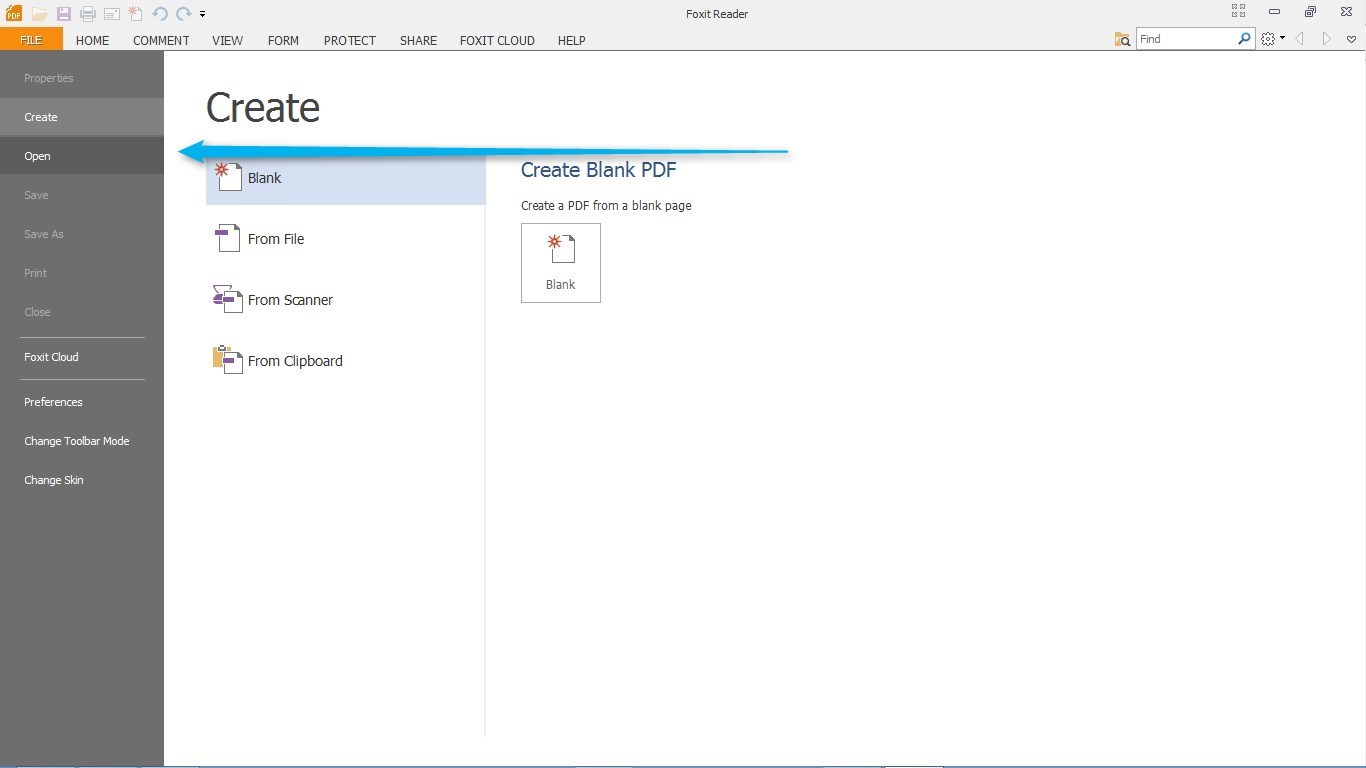This screenshot has height=768, width=1366.
Task: Go to the PROTECT ribbon tab
Action: [350, 40]
